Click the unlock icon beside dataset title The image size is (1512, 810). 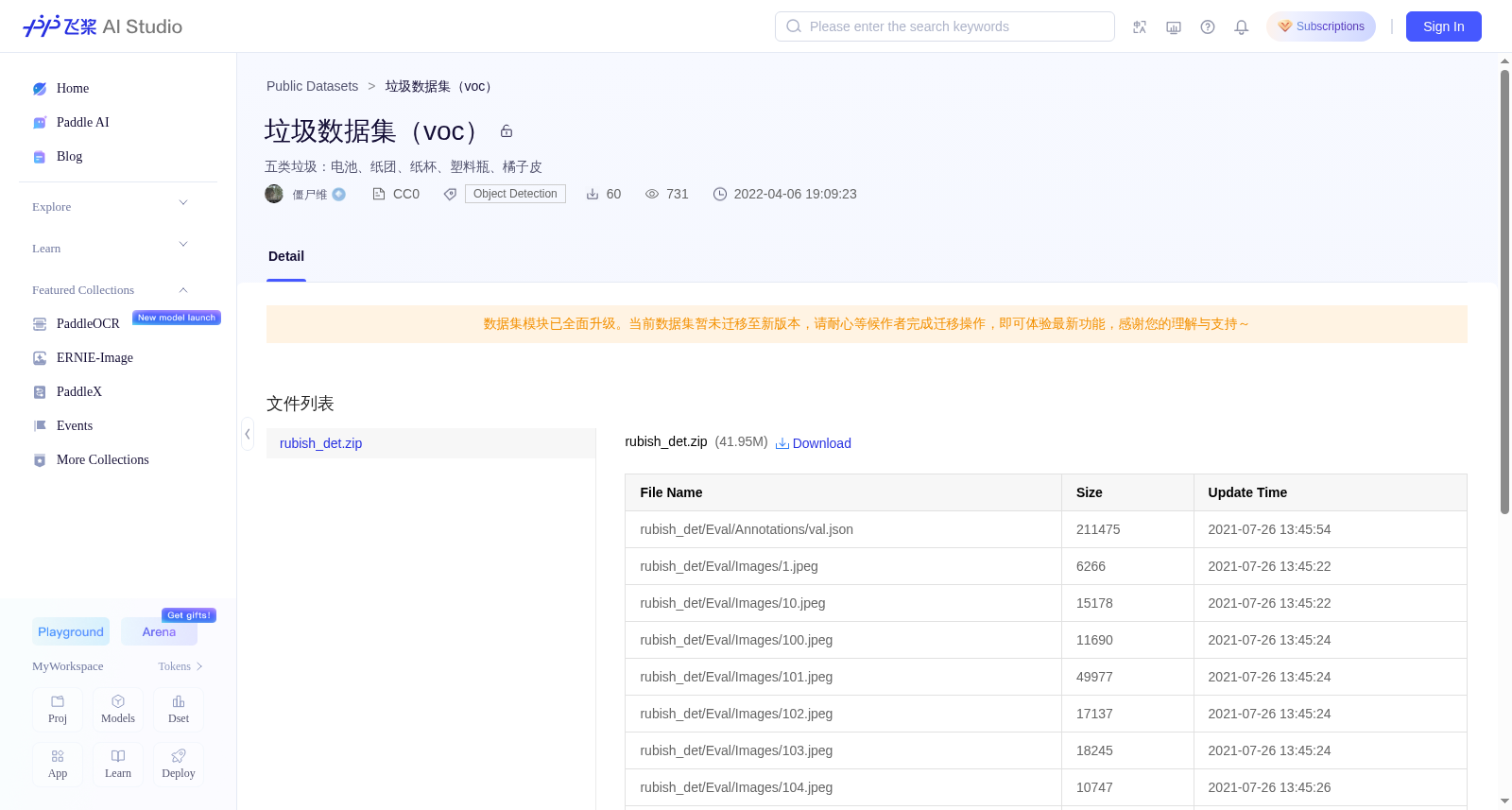[x=507, y=131]
